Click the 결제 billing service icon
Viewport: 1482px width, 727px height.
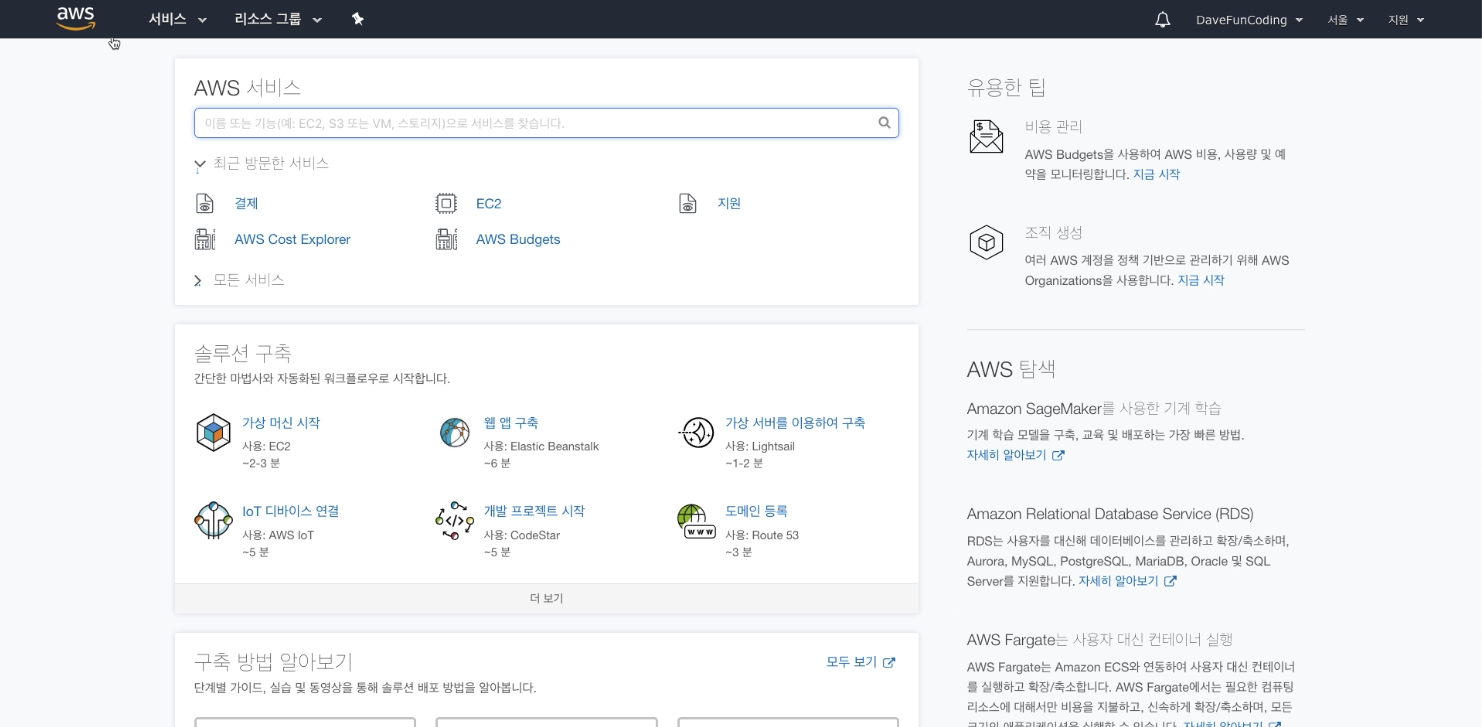205,203
